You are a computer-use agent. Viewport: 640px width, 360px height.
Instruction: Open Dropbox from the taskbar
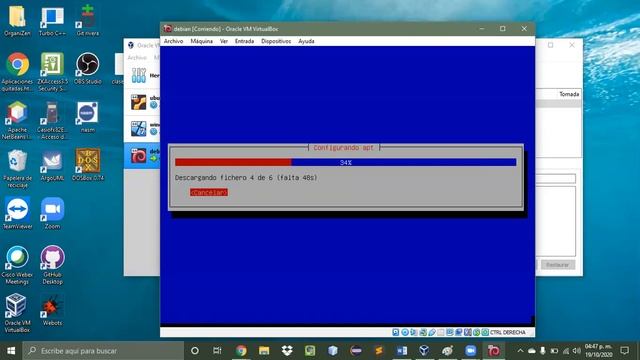[287, 351]
